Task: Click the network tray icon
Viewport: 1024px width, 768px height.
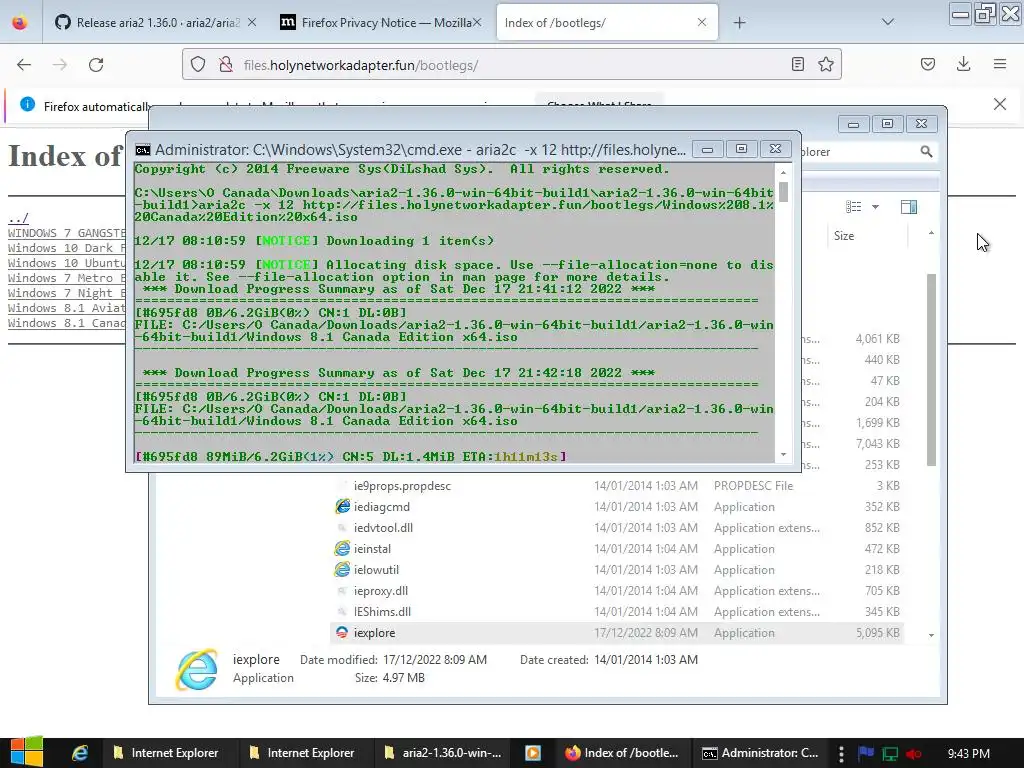Action: pos(889,754)
